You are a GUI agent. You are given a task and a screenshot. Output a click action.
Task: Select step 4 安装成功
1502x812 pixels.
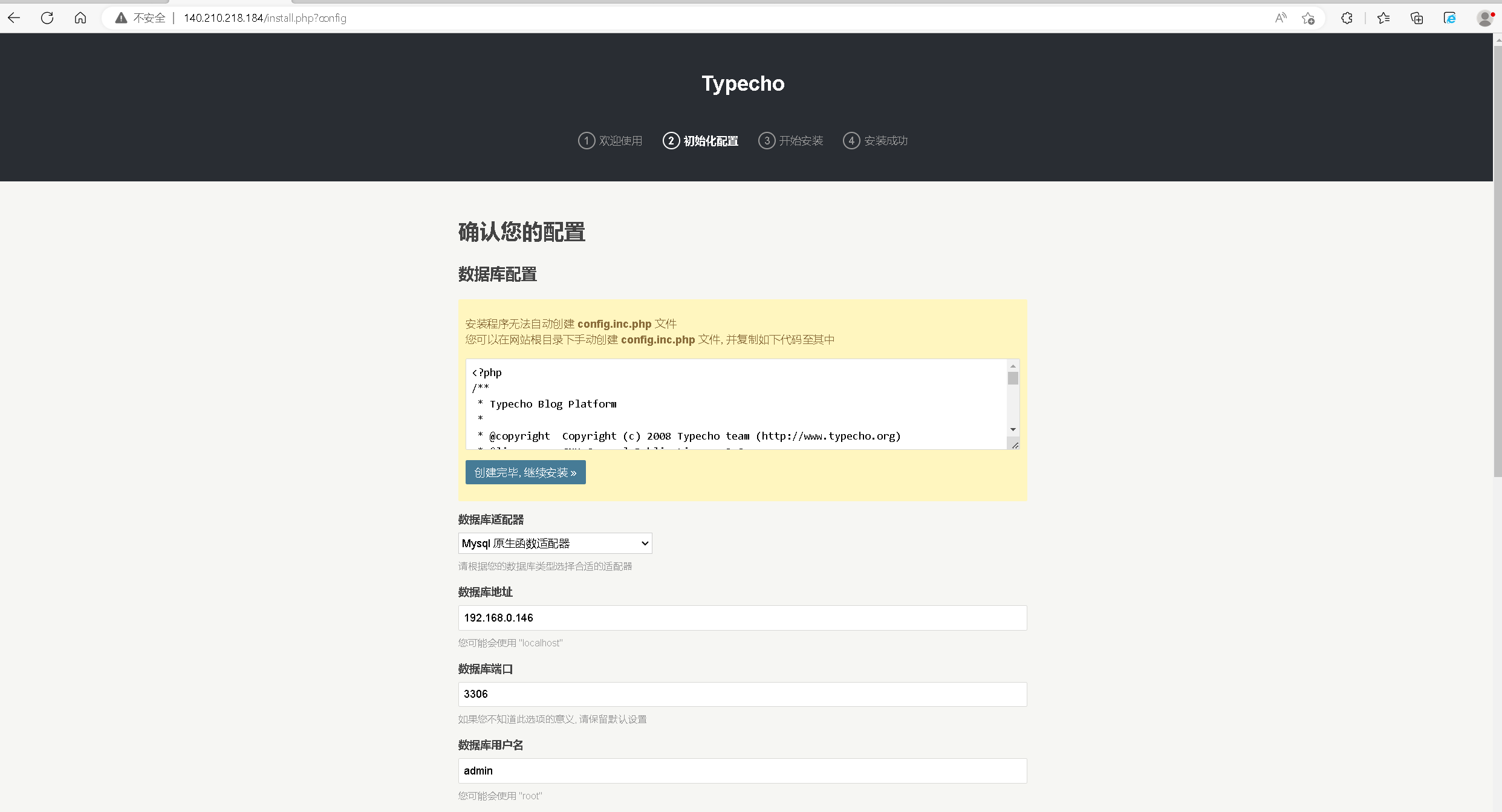point(875,141)
